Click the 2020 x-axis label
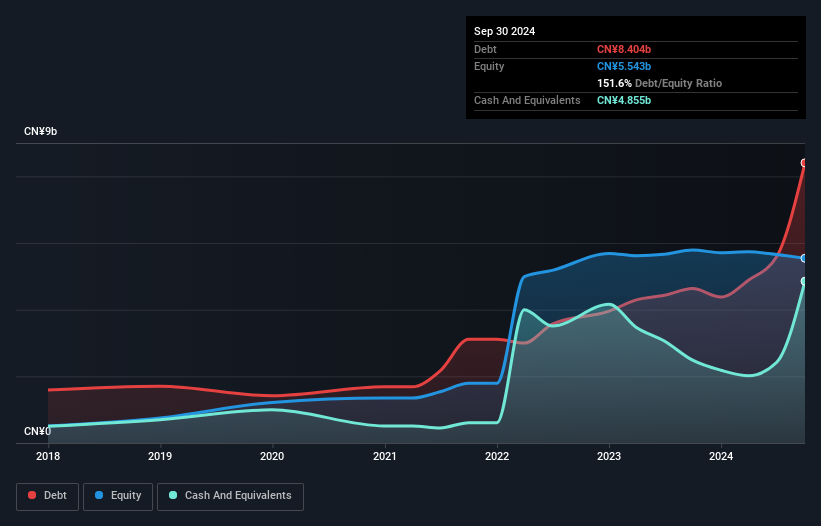The width and height of the screenshot is (821, 526). [x=272, y=456]
